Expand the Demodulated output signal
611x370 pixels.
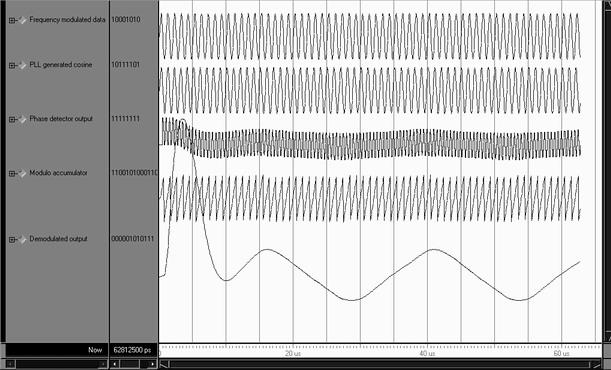[12, 240]
